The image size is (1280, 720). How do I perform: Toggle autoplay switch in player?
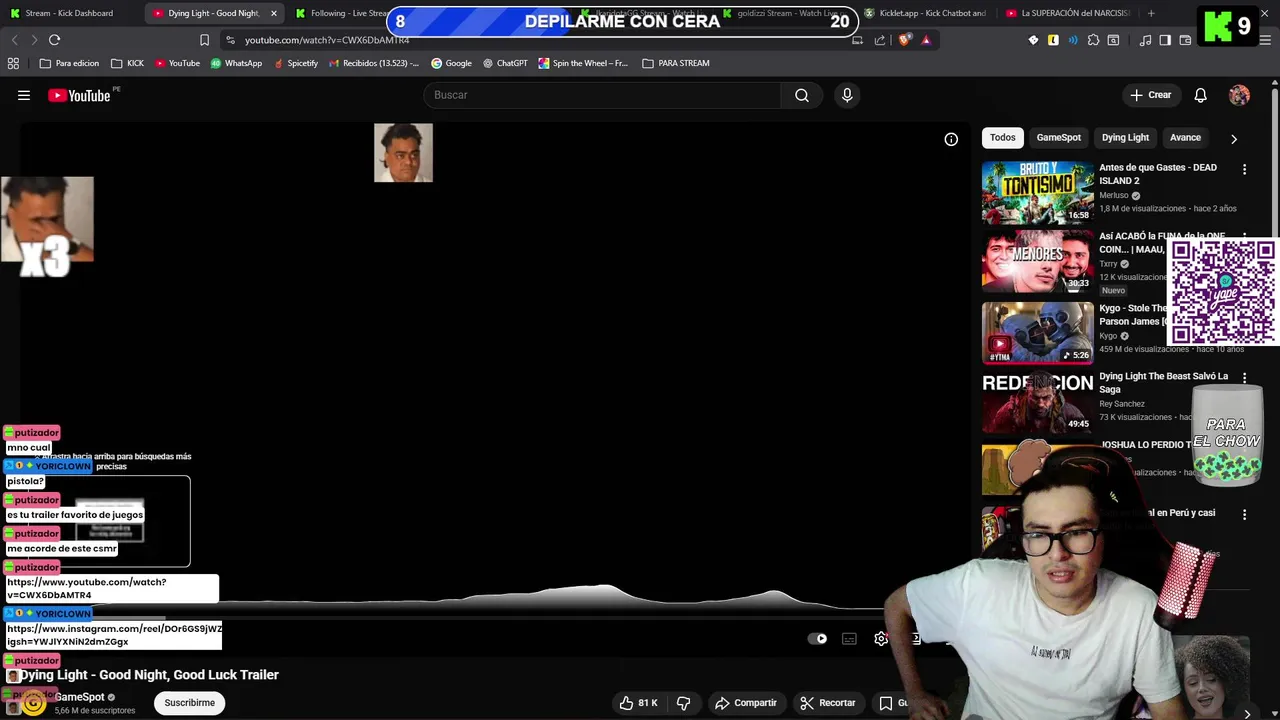coord(818,639)
